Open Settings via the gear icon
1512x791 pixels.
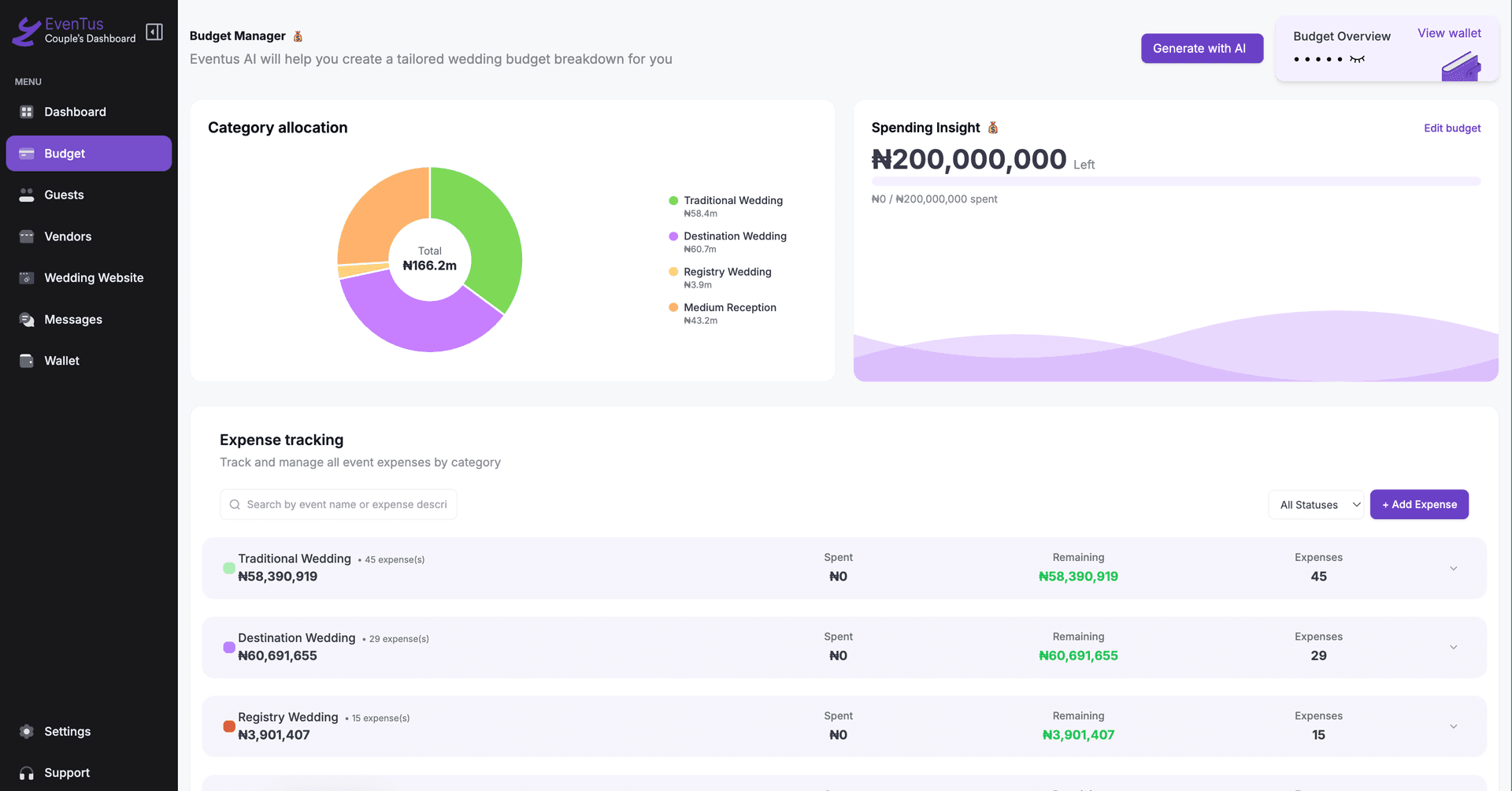pyautogui.click(x=26, y=731)
